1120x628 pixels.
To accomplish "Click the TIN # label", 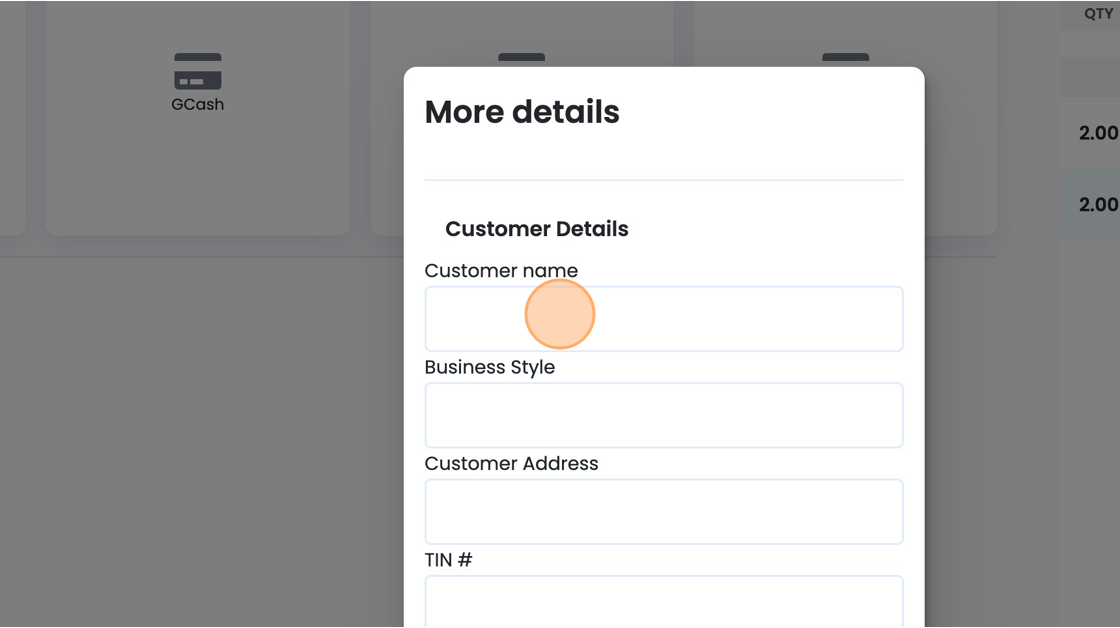I will [449, 560].
